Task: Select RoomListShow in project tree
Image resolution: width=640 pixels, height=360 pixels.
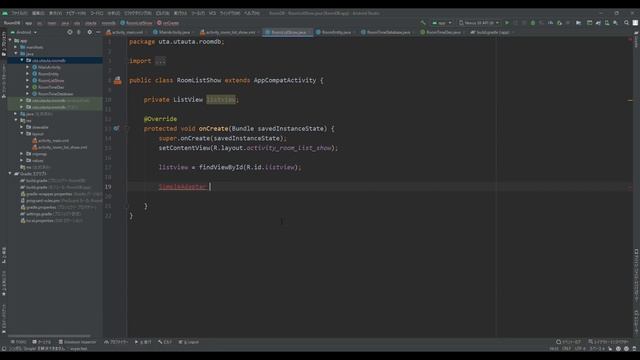Action: [x=51, y=80]
